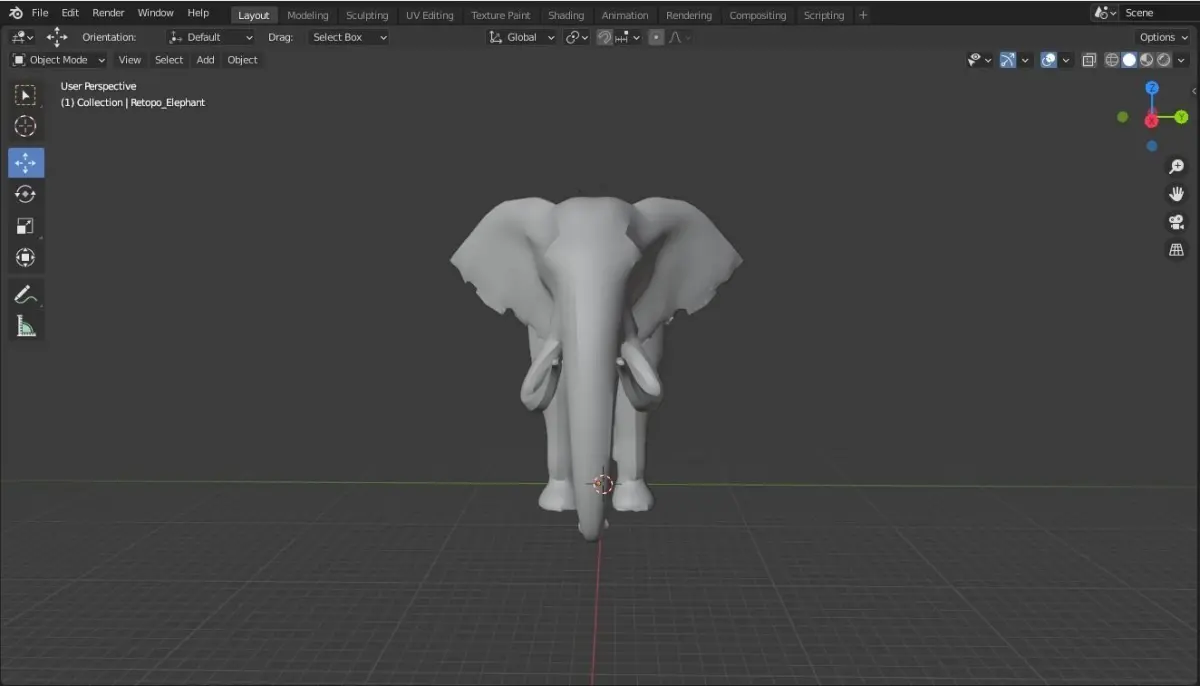Select the Annotate tool
This screenshot has width=1200, height=686.
pos(26,295)
